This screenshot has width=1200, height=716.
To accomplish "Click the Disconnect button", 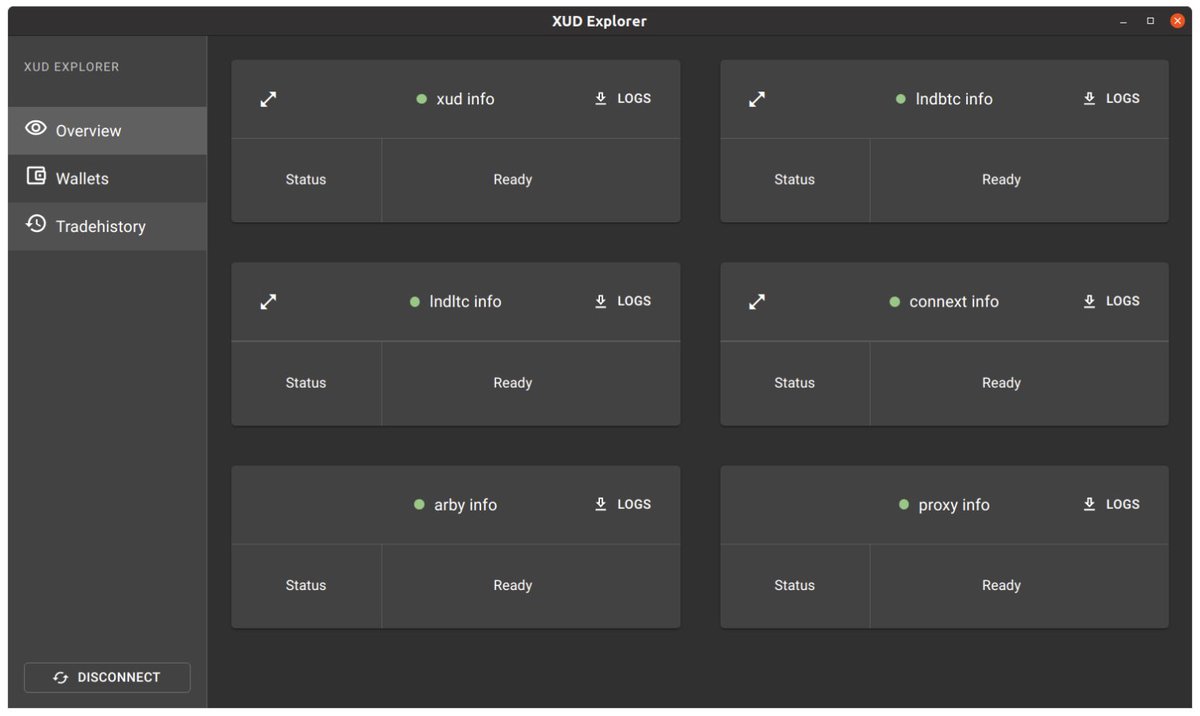I will 107,677.
